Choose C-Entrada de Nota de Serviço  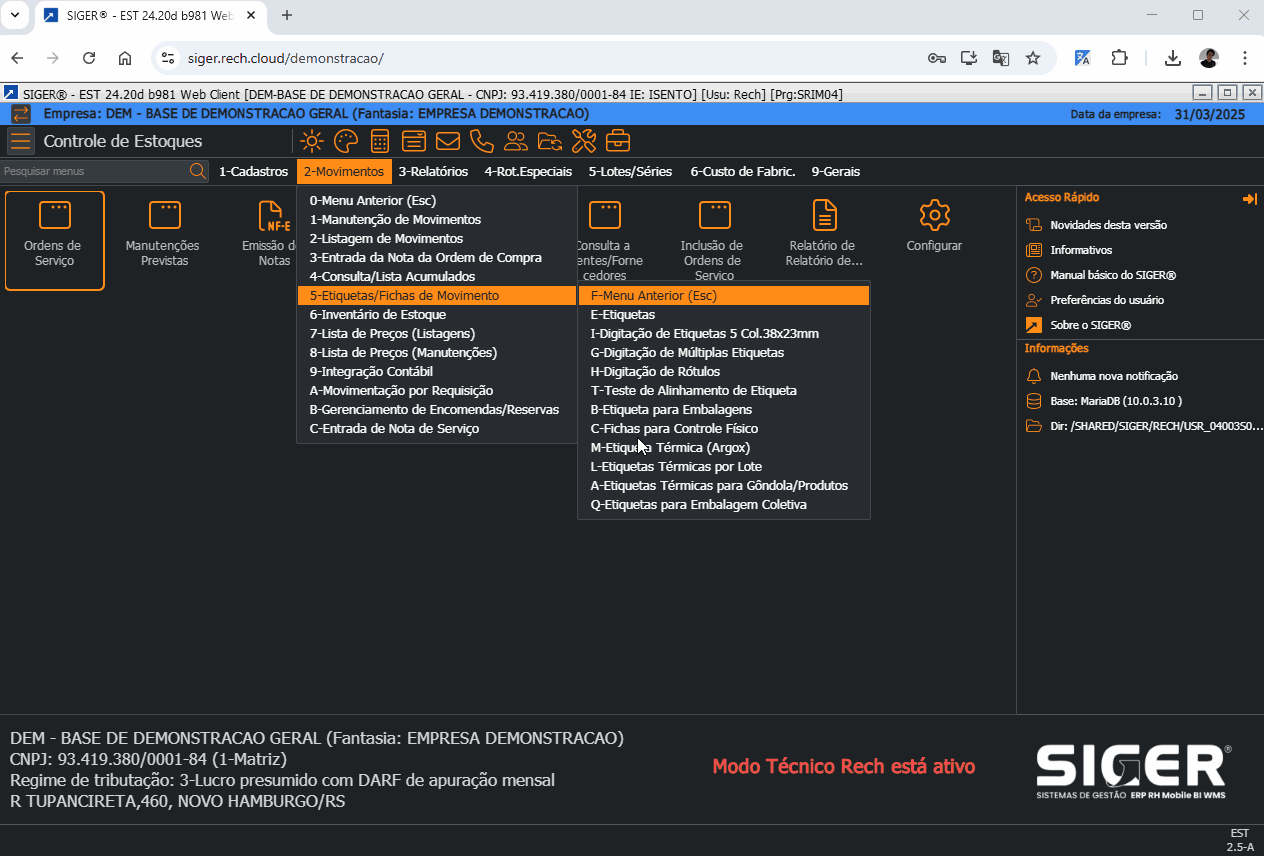point(437,428)
